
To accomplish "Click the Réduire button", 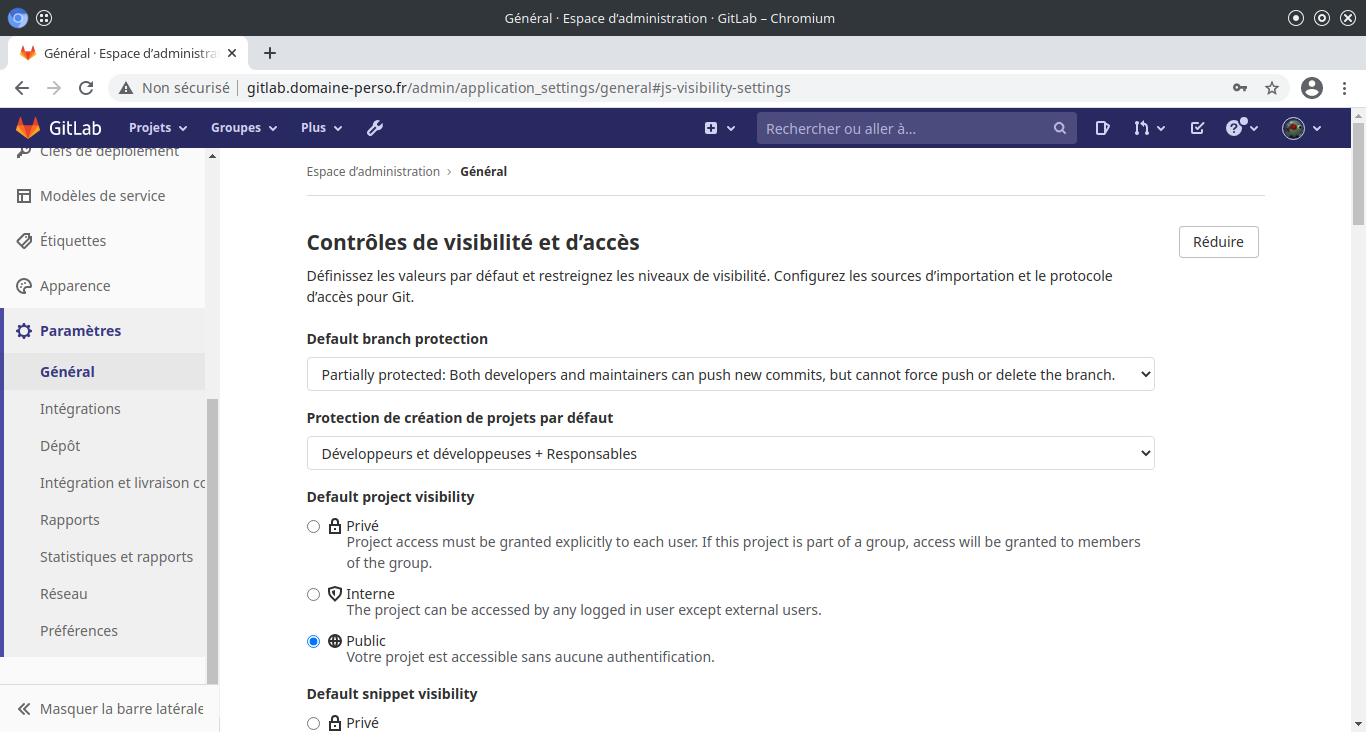I will tap(1218, 242).
